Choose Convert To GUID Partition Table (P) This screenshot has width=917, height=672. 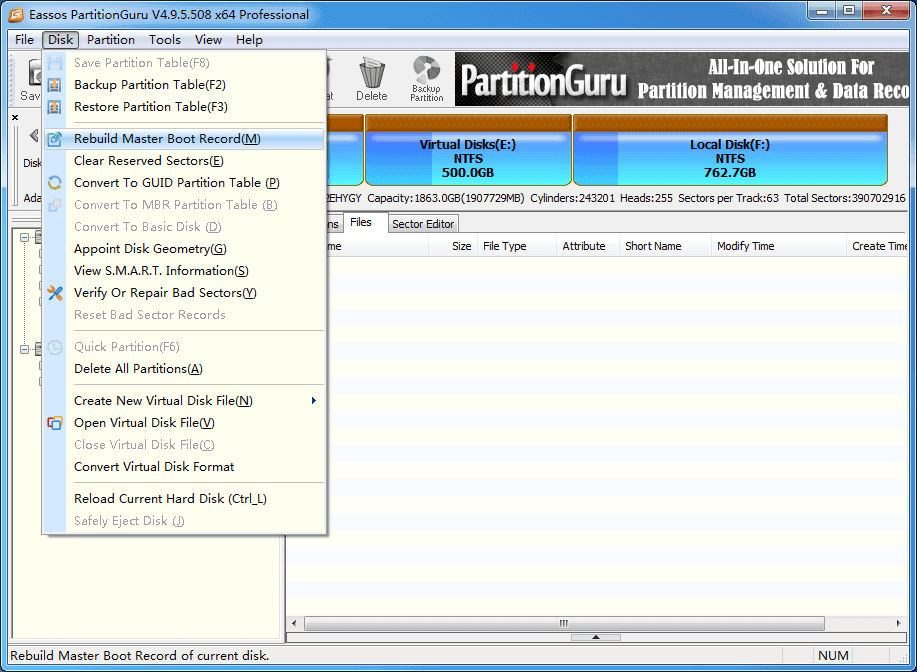pos(184,183)
